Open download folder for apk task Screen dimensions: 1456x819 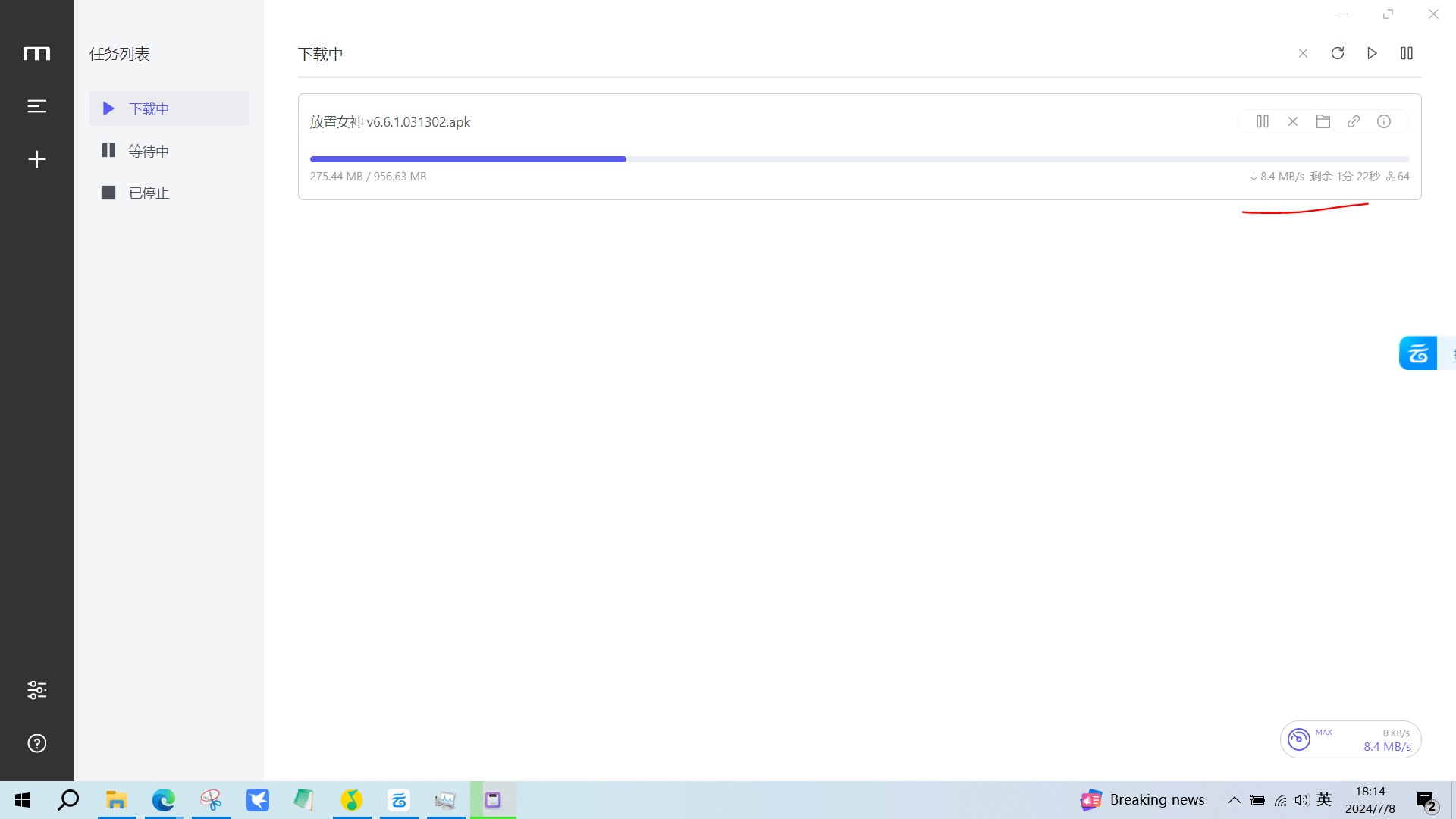click(x=1323, y=121)
